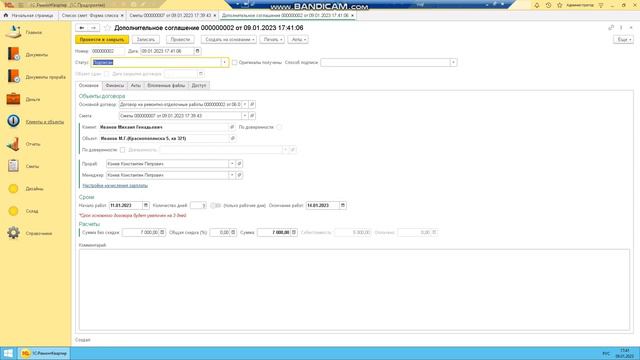Close the Список смет tab
The image size is (640, 360).
pos(122,15)
